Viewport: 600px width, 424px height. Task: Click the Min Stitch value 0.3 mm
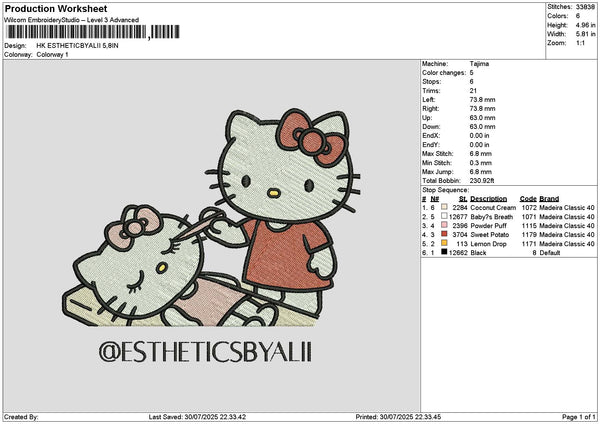pos(481,163)
